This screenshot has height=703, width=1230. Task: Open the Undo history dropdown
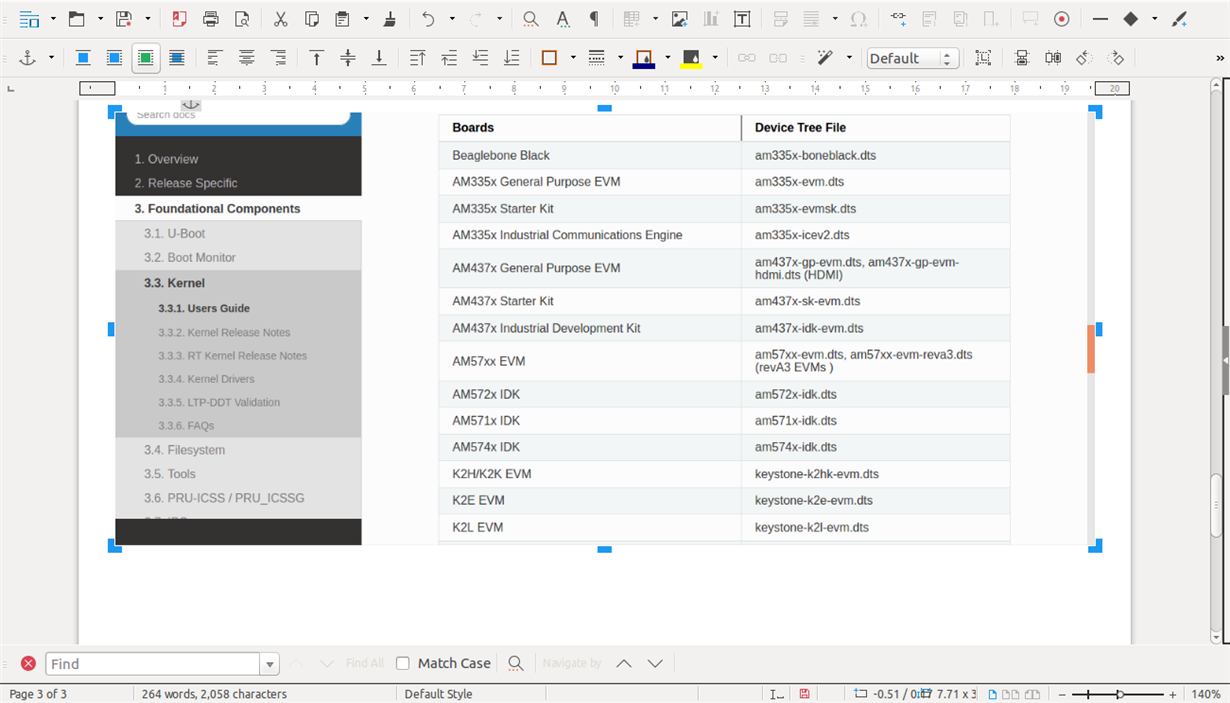click(x=452, y=19)
